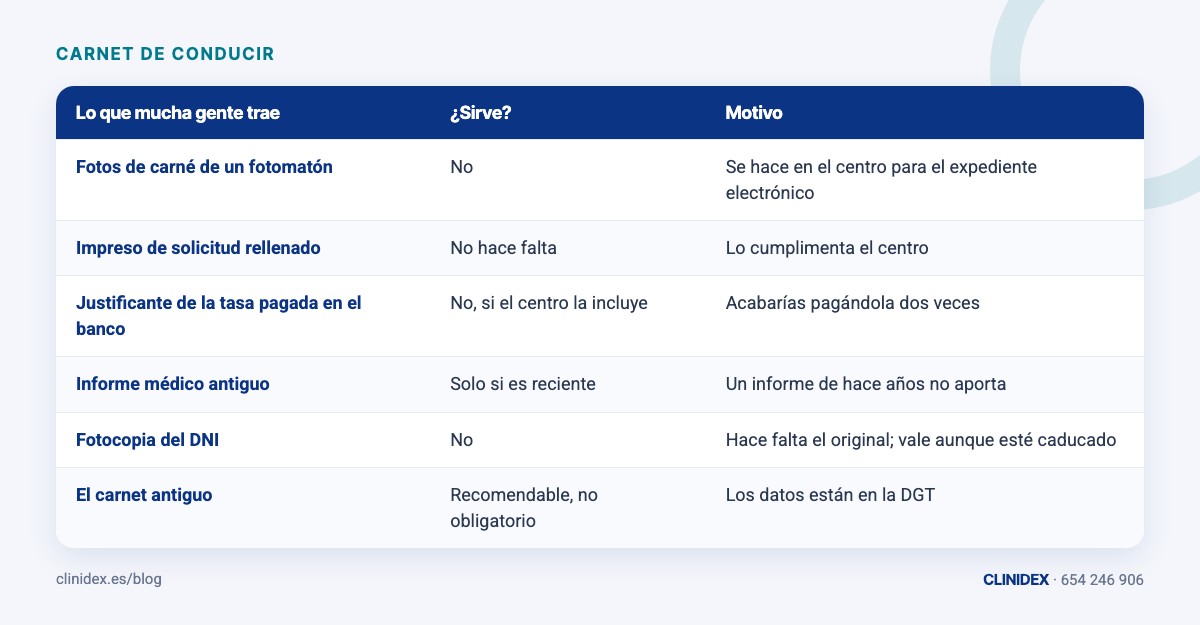This screenshot has height=625, width=1200.
Task: Click the "¿Sirve?" column header
Action: coord(481,113)
